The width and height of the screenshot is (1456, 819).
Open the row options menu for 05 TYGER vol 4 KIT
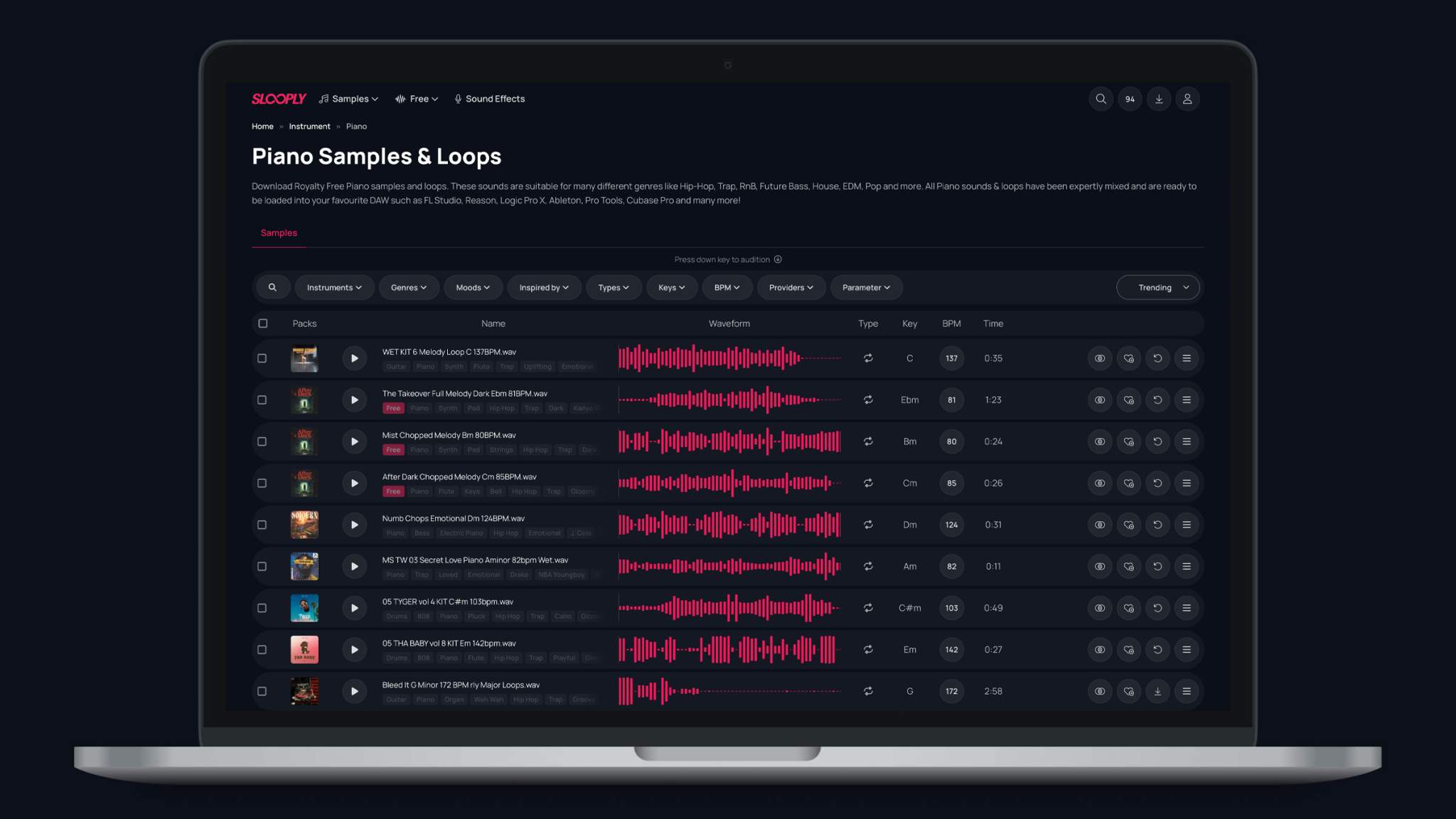coord(1187,608)
